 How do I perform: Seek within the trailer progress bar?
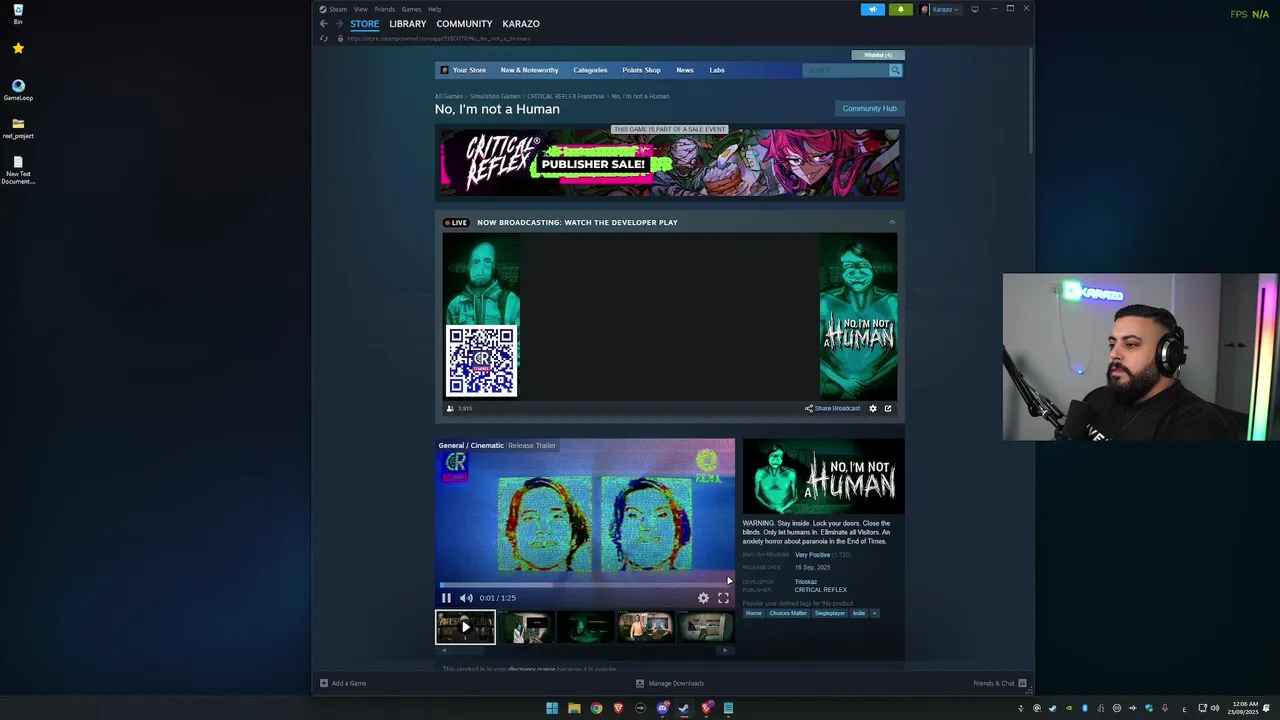(x=585, y=584)
